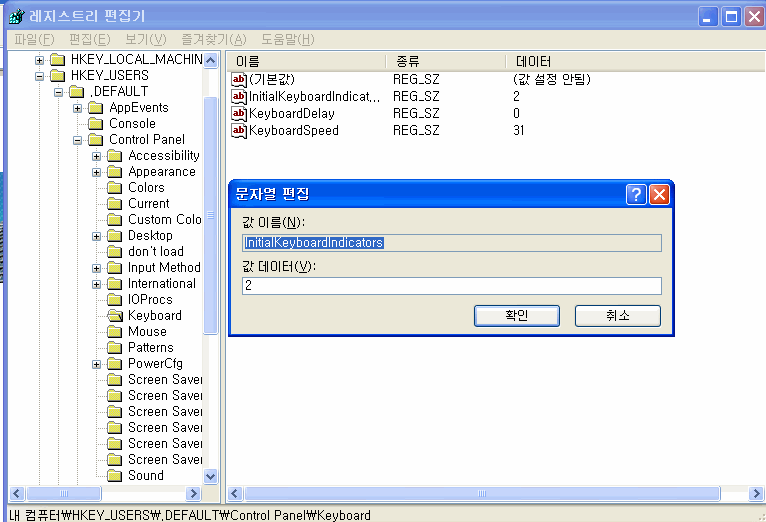Collapse the .DEFAULT tree node
The width and height of the screenshot is (766, 522).
point(59,92)
